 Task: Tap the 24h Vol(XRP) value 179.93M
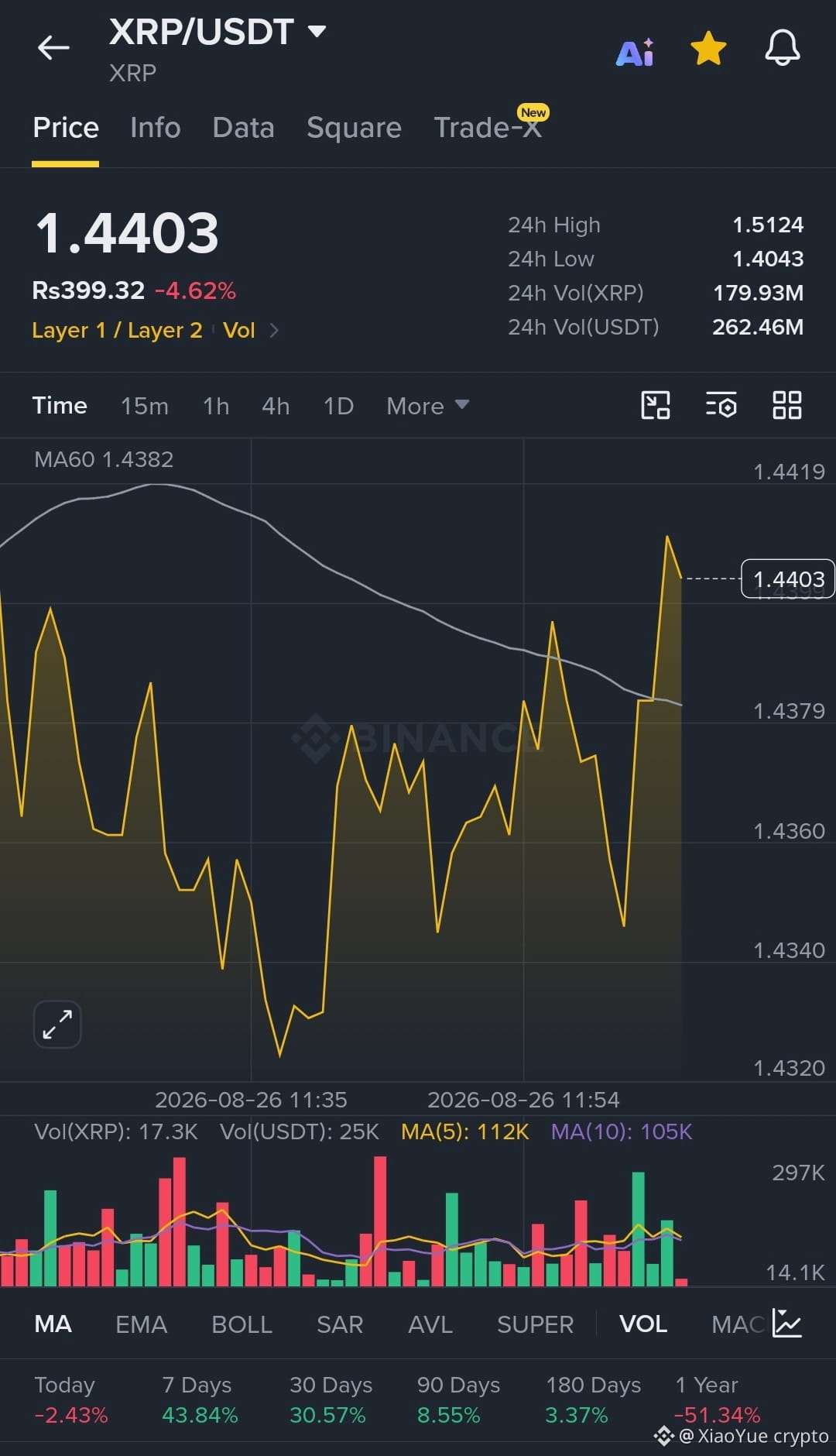click(758, 294)
